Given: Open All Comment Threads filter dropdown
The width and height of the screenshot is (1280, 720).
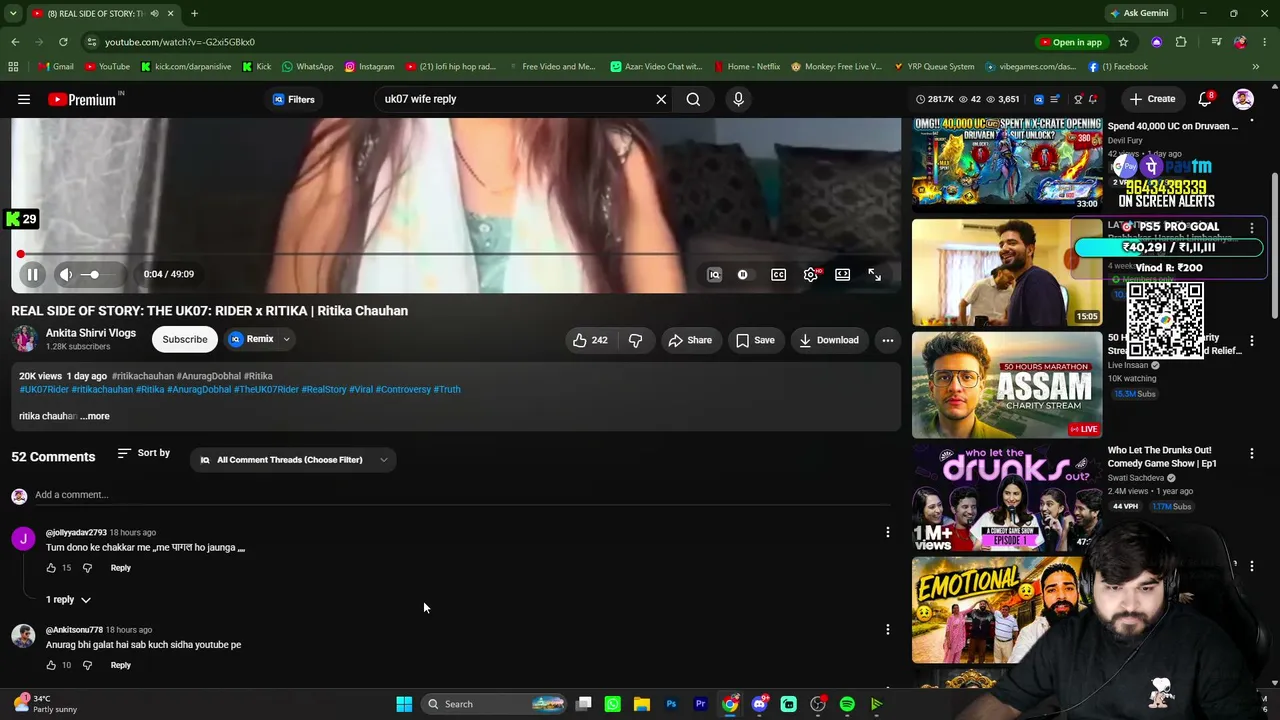Looking at the screenshot, I should (x=293, y=460).
